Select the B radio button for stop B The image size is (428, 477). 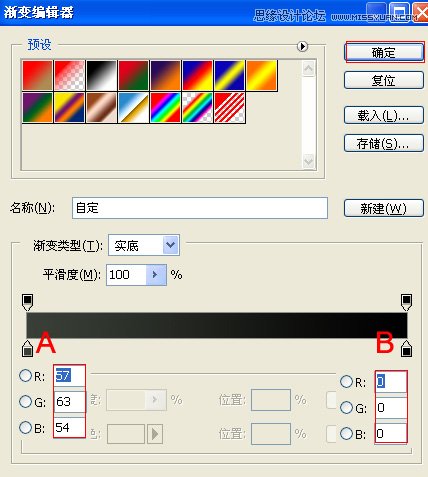pos(346,434)
